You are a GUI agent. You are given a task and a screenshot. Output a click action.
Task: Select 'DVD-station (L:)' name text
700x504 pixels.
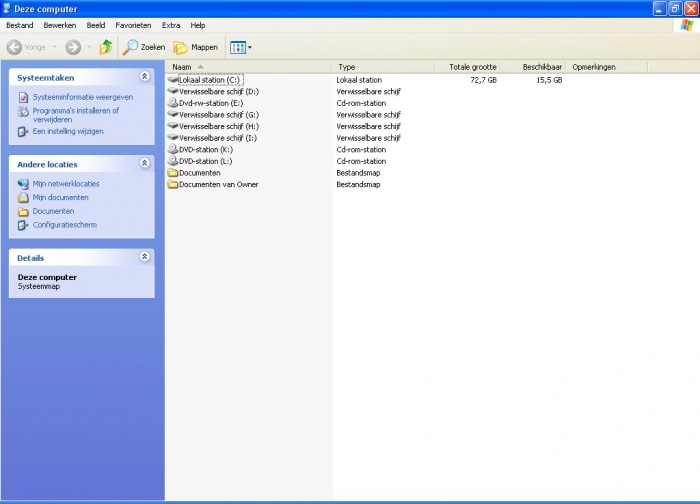click(x=206, y=161)
